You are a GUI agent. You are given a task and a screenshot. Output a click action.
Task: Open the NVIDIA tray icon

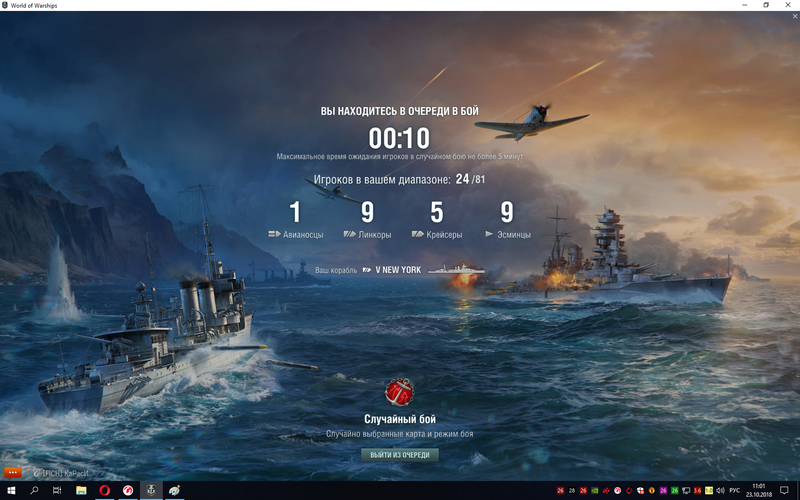point(594,490)
